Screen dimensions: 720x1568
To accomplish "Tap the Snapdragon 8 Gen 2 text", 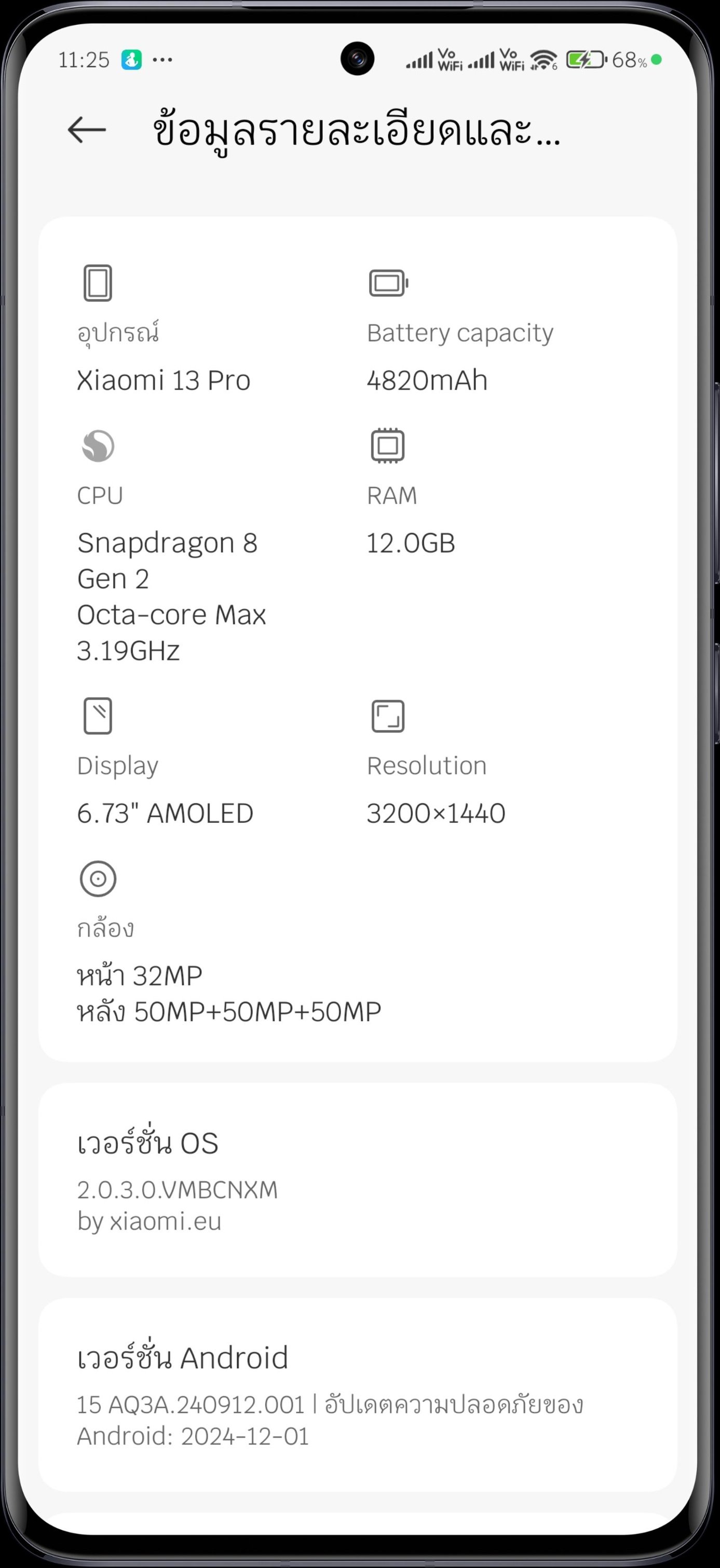I will (168, 560).
